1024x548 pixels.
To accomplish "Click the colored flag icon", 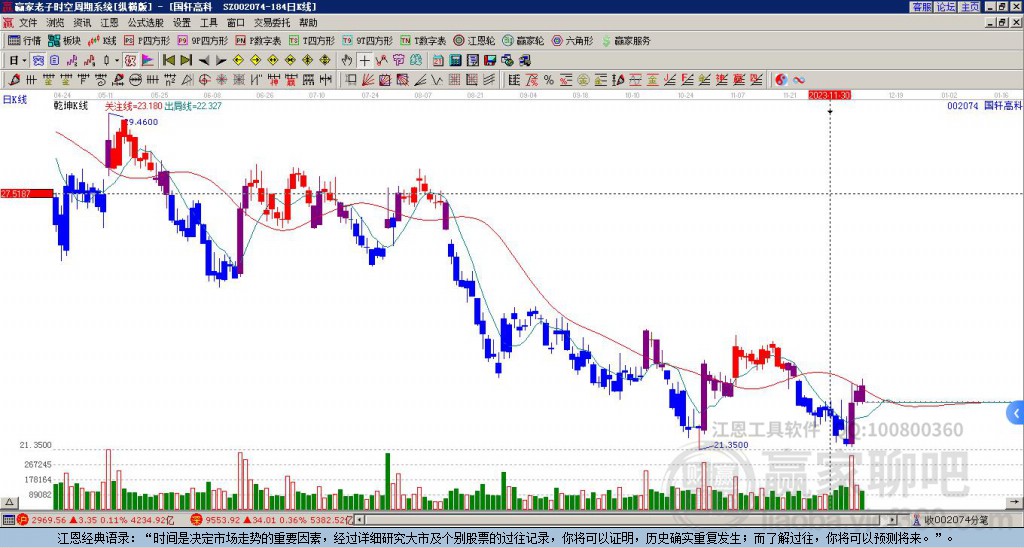I will 148,61.
